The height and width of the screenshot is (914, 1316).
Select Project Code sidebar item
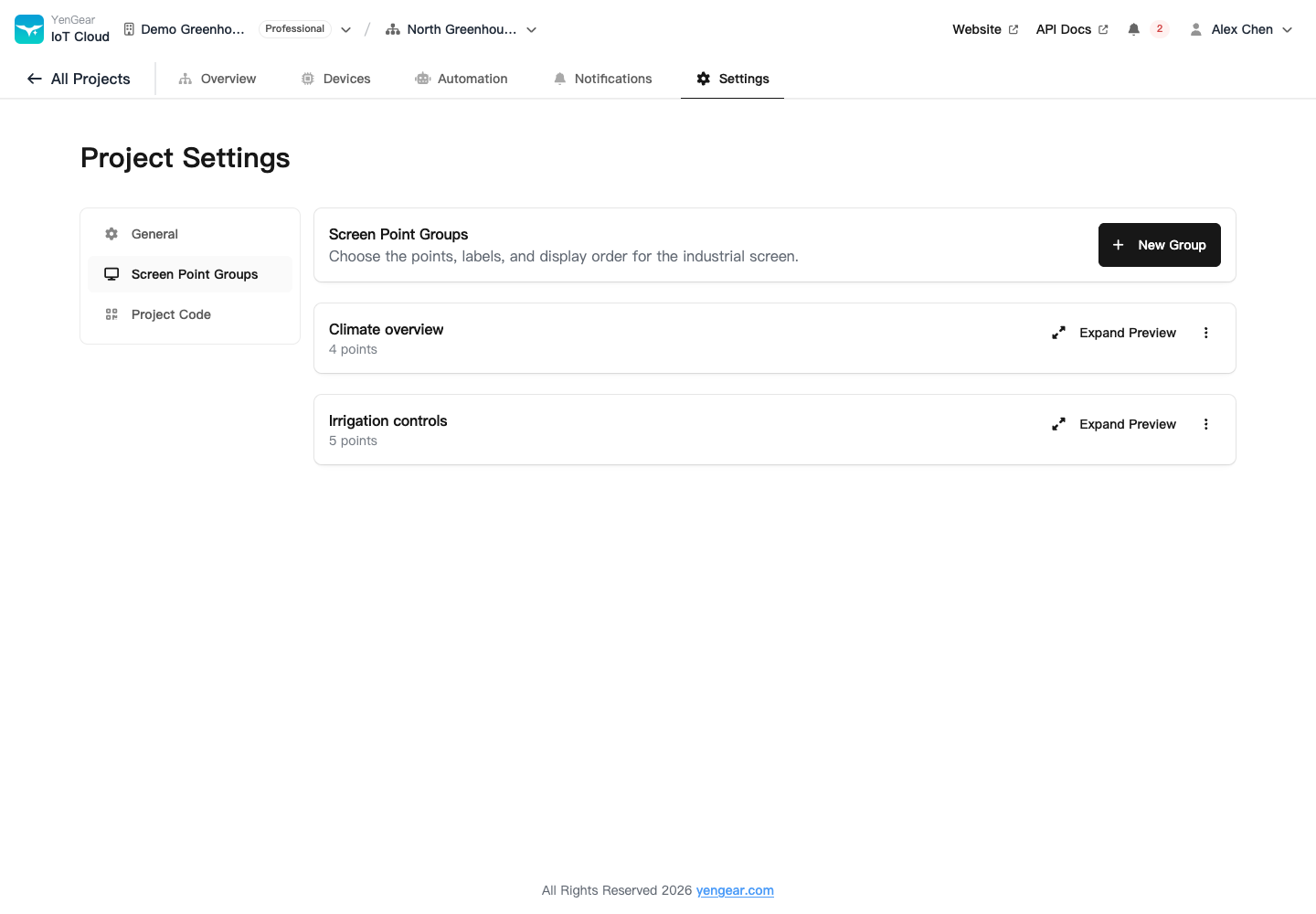click(x=190, y=314)
